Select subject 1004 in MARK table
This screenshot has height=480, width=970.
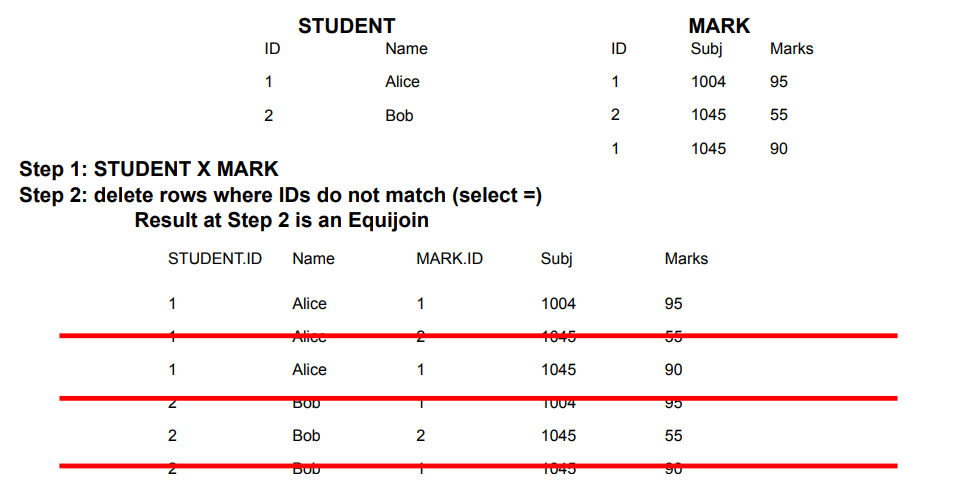click(708, 82)
